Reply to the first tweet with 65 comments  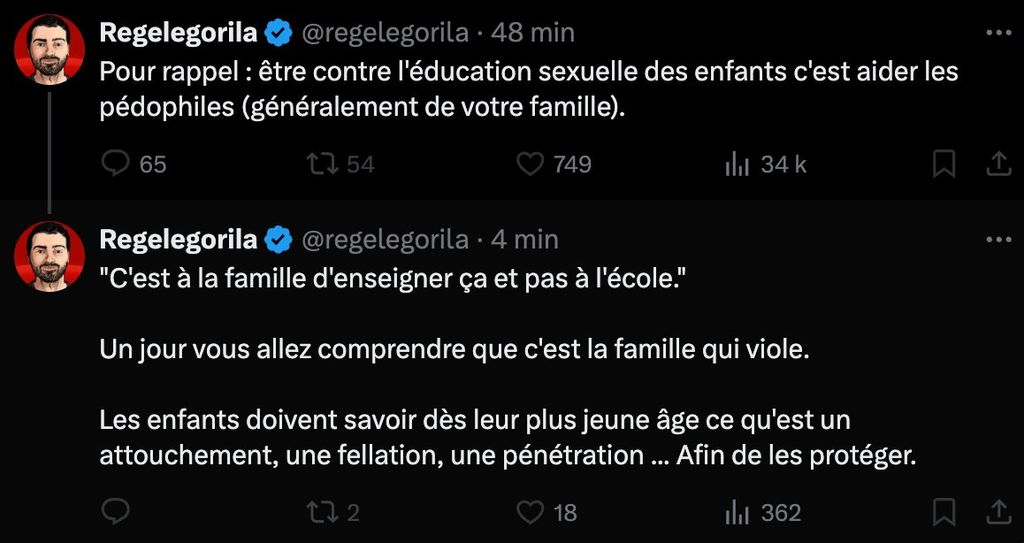[117, 164]
